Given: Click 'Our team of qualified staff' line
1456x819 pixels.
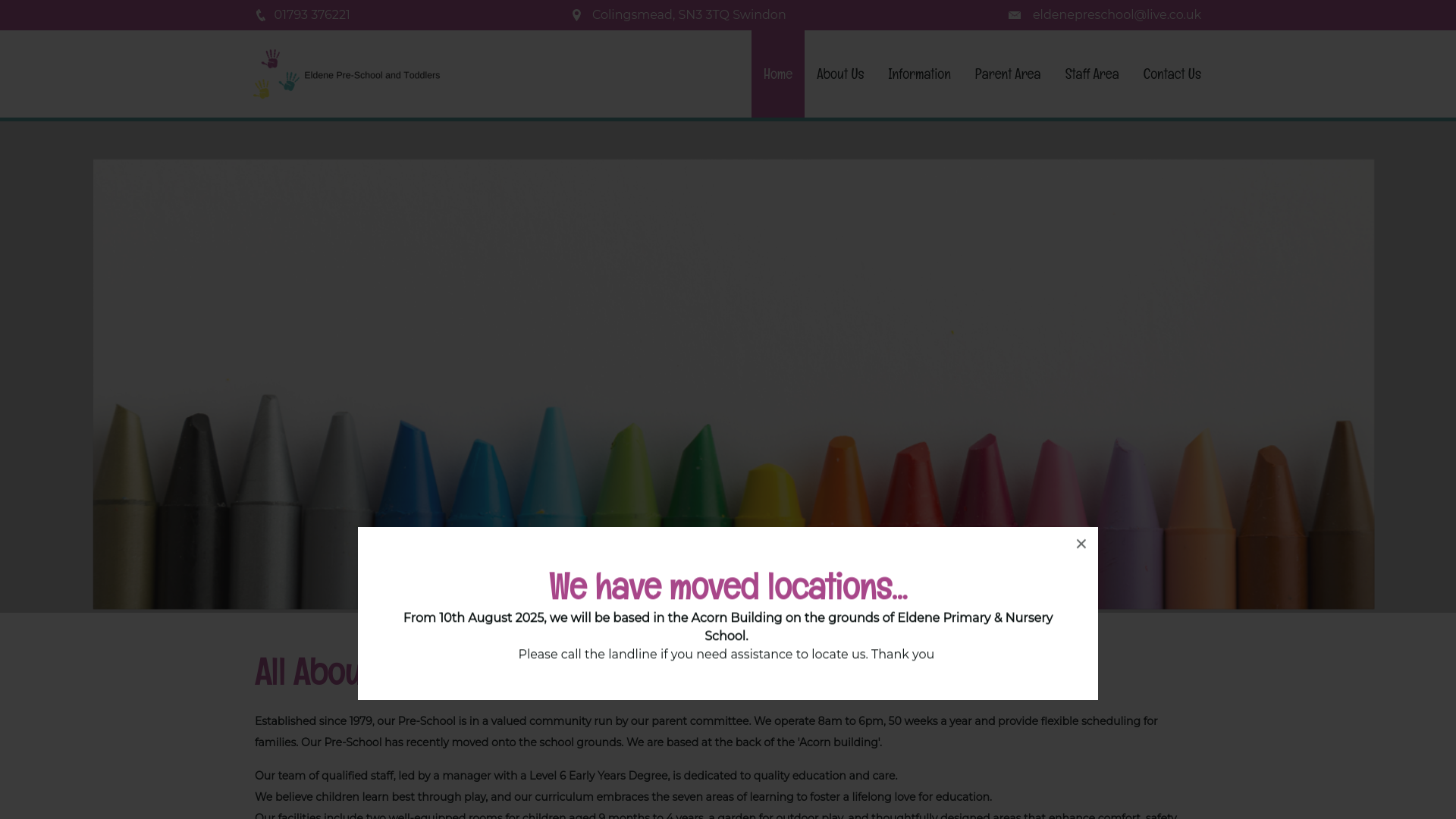Looking at the screenshot, I should pos(576,776).
